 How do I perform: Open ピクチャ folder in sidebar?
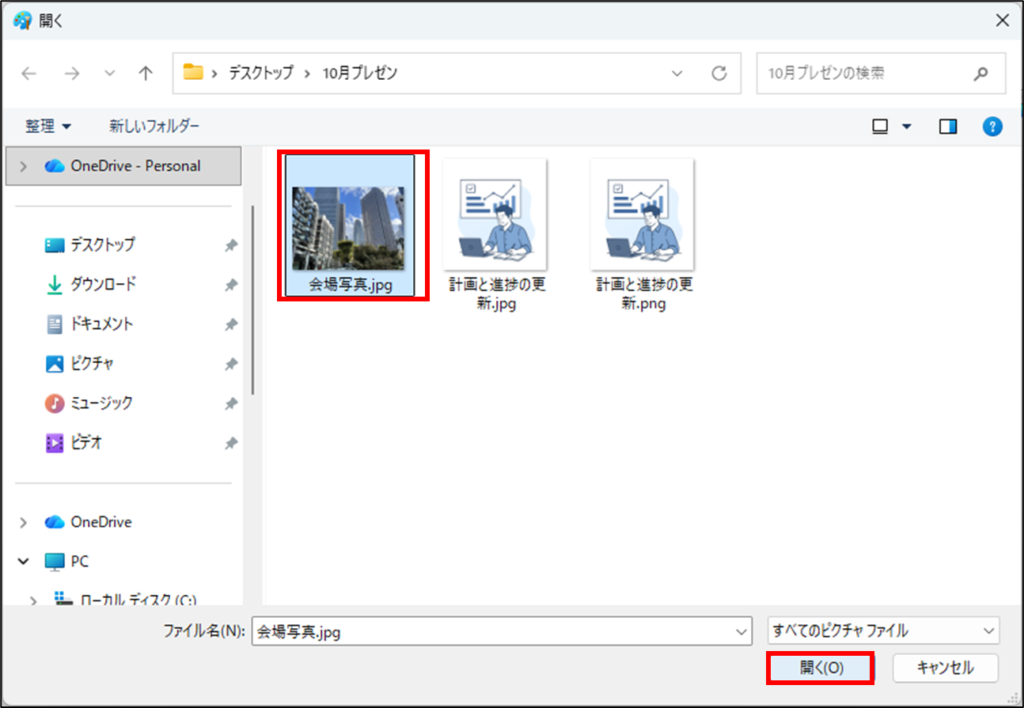click(x=91, y=363)
